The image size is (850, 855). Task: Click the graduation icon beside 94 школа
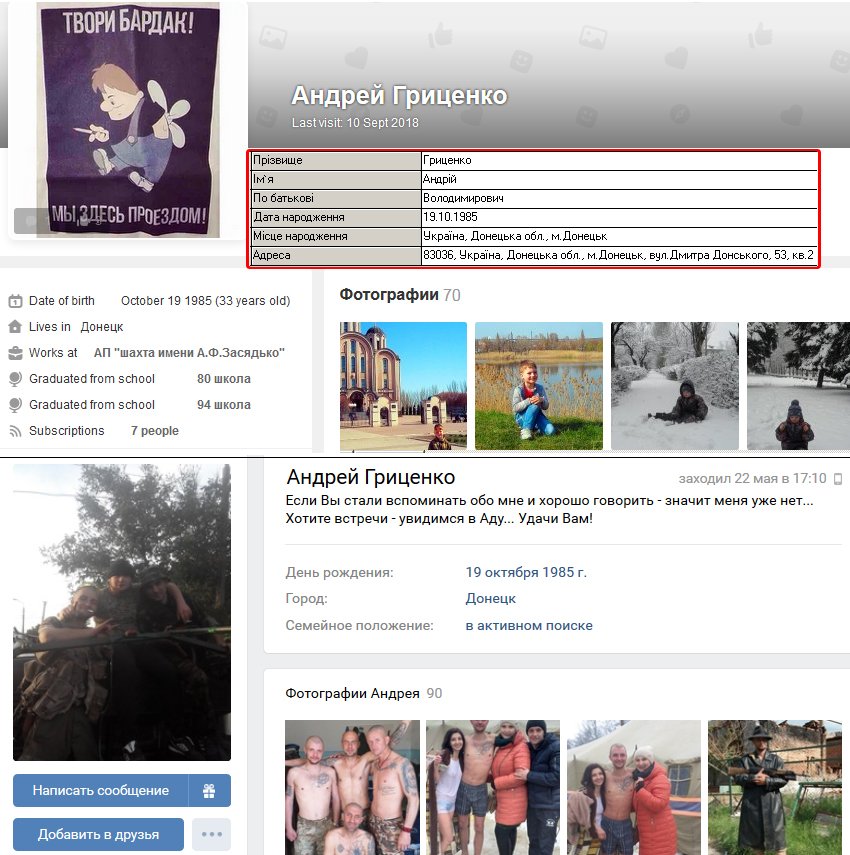pyautogui.click(x=15, y=405)
